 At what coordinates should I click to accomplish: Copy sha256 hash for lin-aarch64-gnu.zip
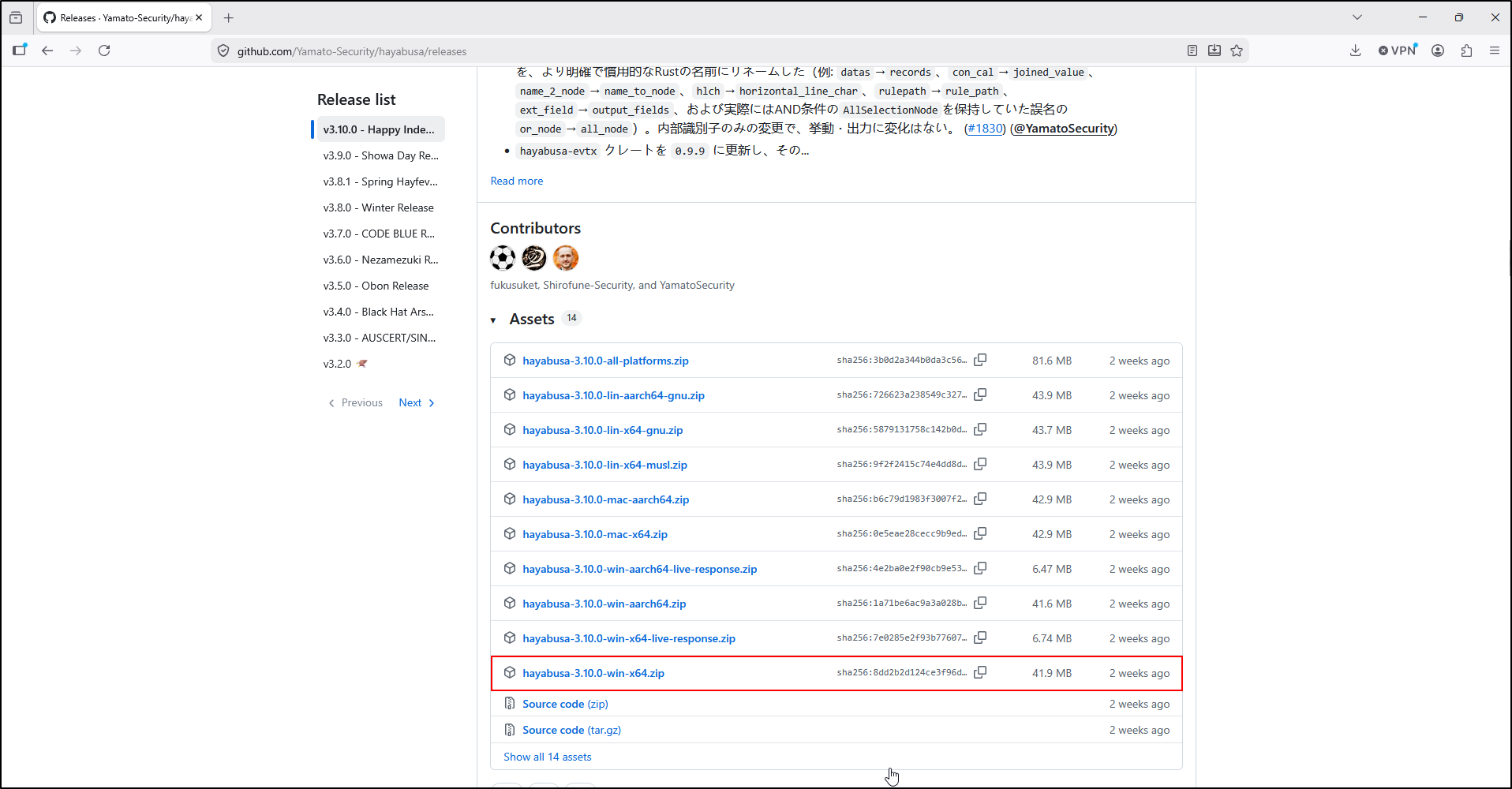(980, 394)
